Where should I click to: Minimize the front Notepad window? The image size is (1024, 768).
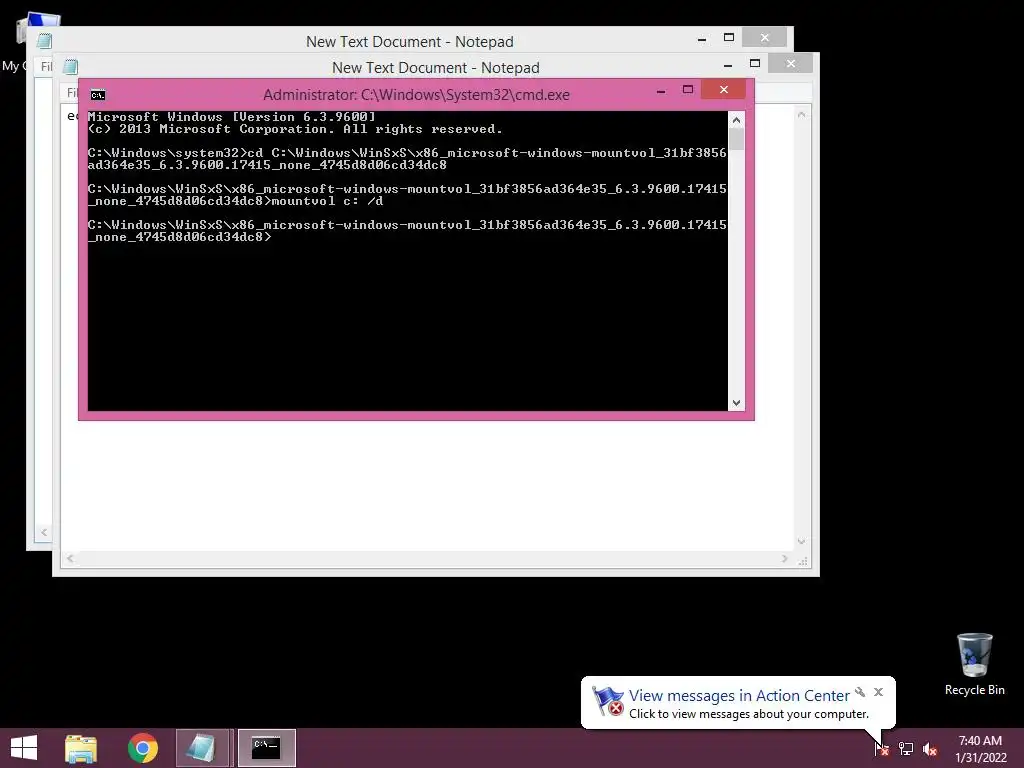[x=728, y=64]
